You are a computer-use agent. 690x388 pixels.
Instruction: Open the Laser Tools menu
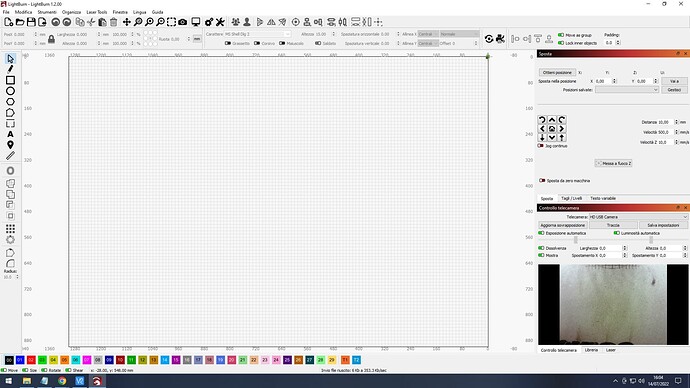point(96,12)
